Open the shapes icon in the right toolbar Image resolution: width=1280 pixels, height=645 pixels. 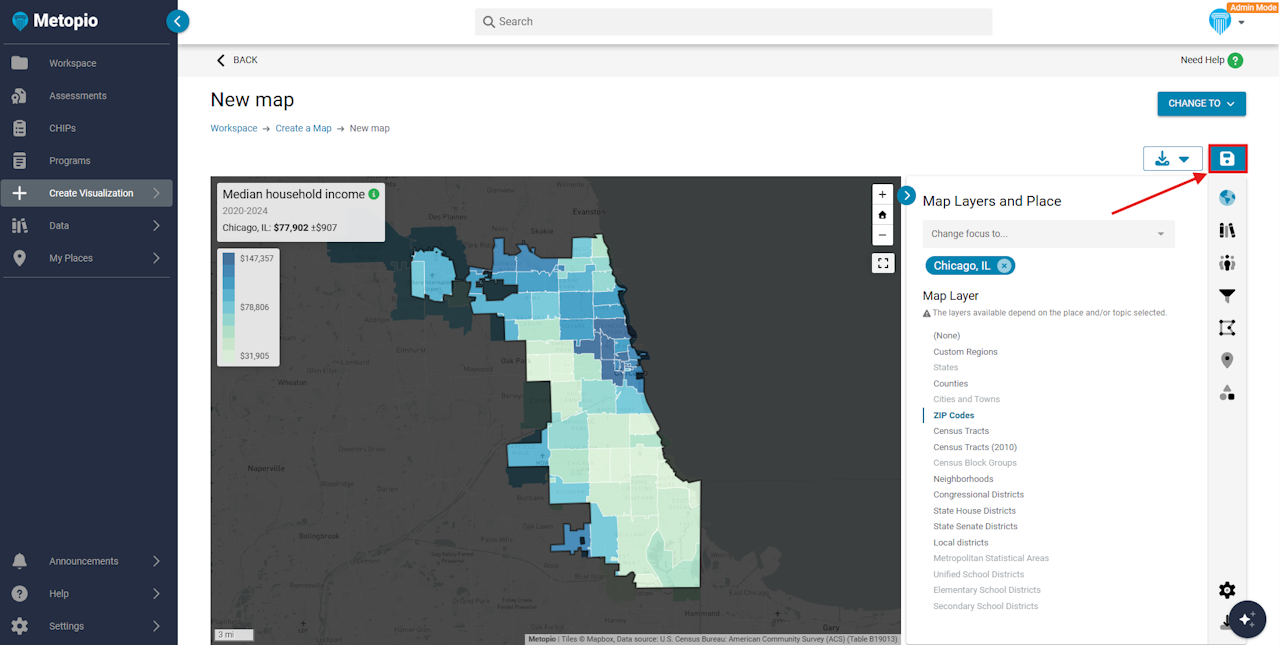pyautogui.click(x=1227, y=393)
